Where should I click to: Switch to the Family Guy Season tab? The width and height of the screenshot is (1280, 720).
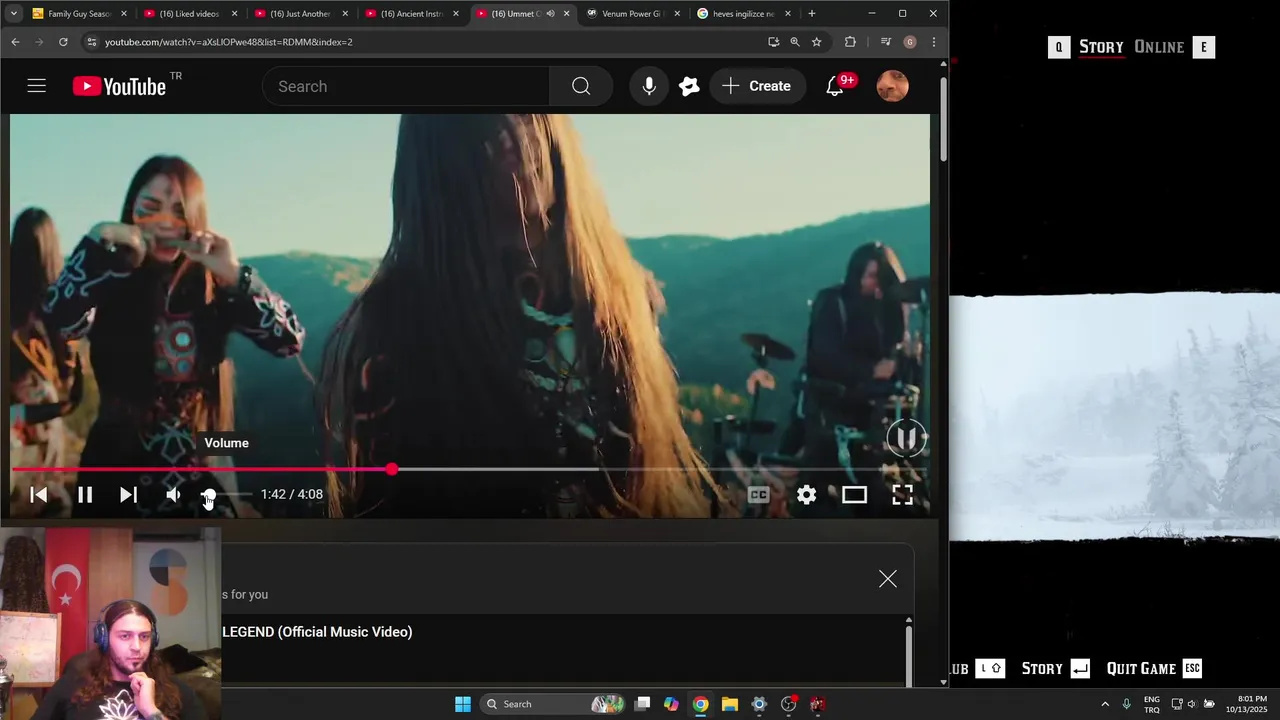[80, 14]
